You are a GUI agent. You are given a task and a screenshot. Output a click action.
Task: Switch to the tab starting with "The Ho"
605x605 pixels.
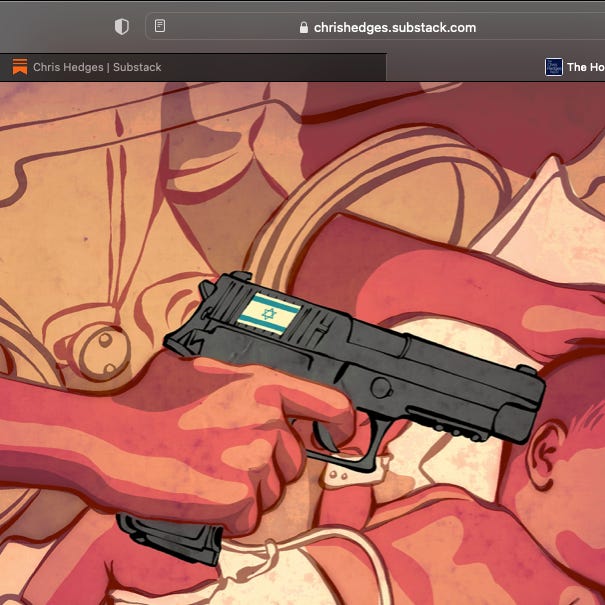tap(496, 67)
